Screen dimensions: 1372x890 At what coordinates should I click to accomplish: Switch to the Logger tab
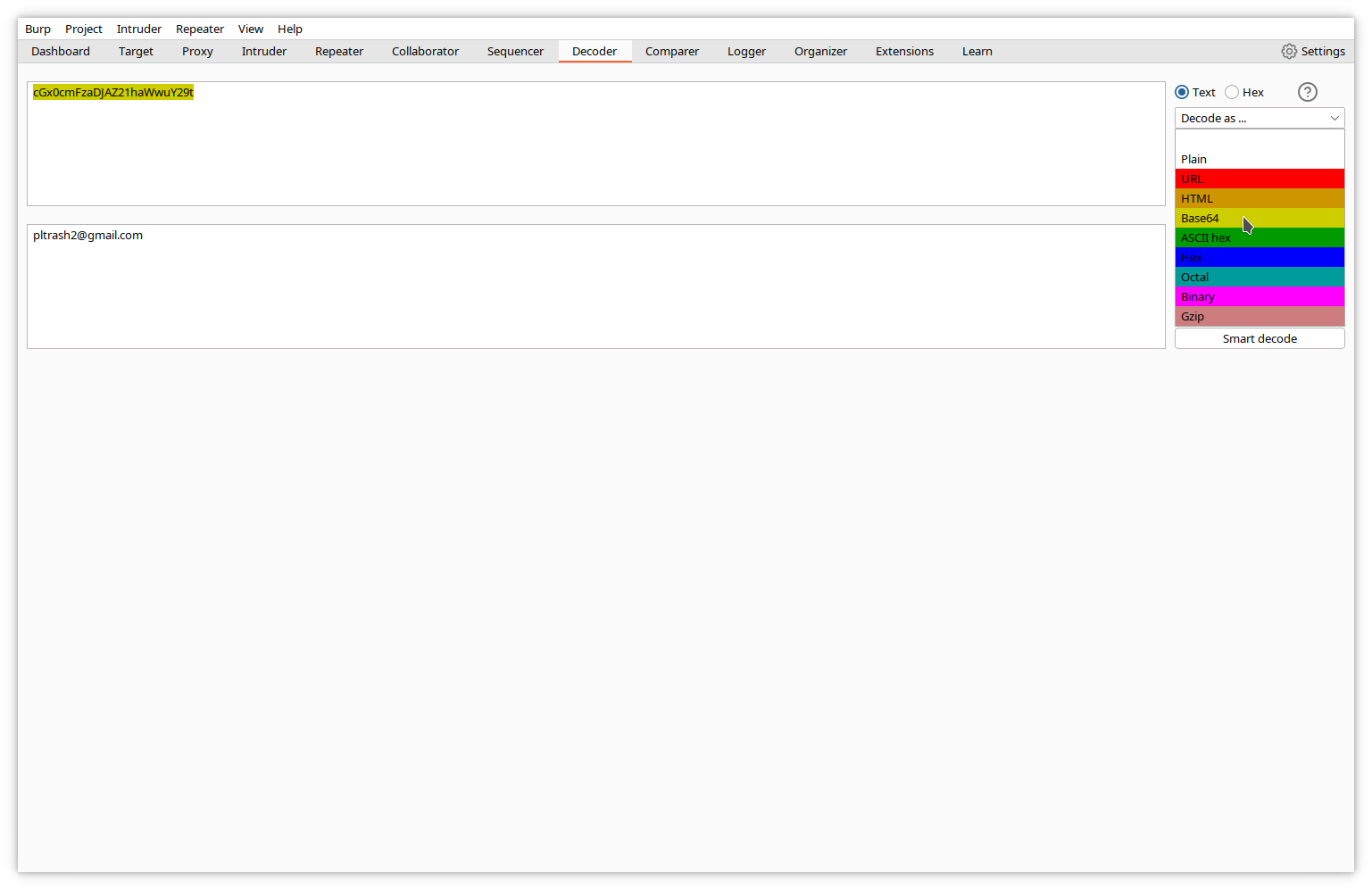tap(746, 51)
